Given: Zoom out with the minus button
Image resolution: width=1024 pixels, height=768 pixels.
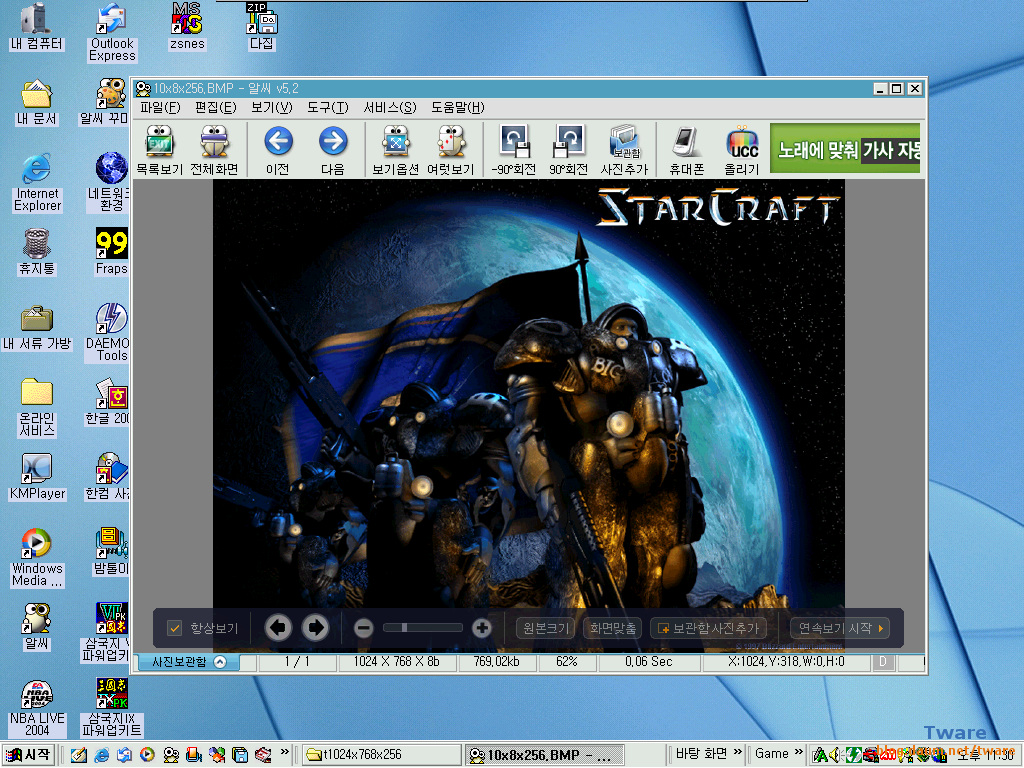Looking at the screenshot, I should pos(364,628).
